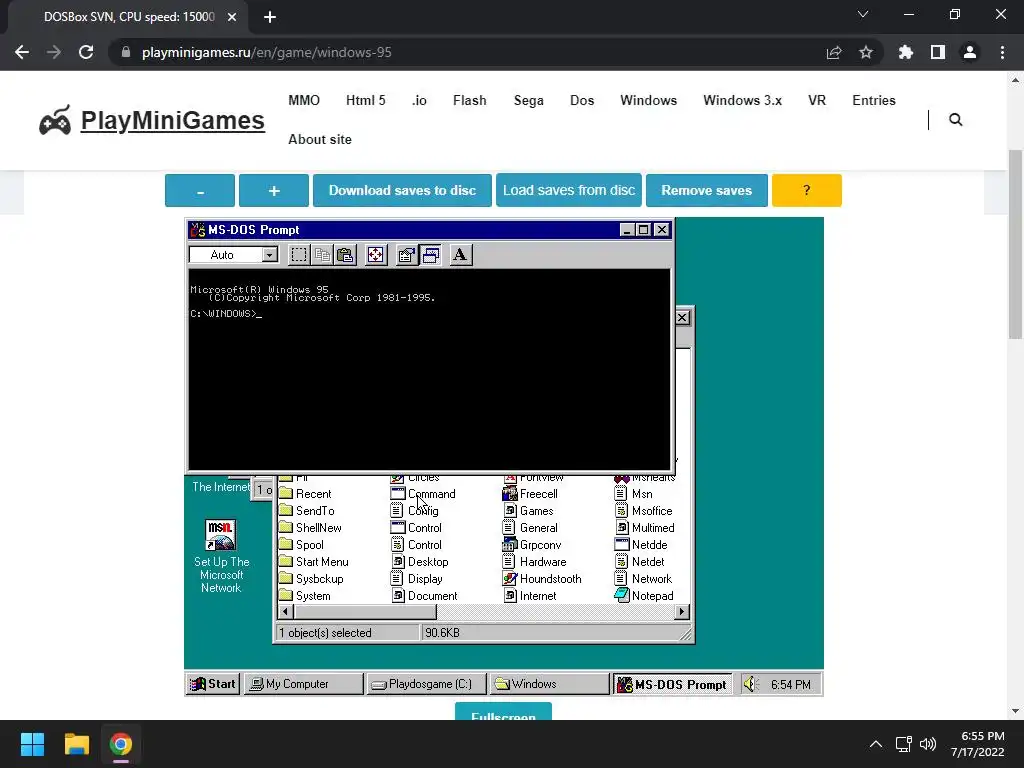Viewport: 1024px width, 768px height.
Task: Select the Desktop file
Action: pos(419,562)
